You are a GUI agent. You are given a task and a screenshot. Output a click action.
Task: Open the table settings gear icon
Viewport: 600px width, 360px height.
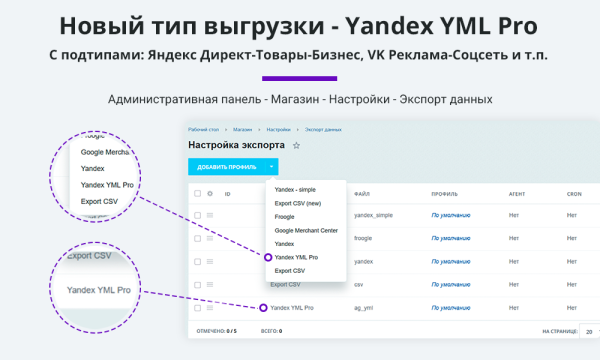click(210, 194)
